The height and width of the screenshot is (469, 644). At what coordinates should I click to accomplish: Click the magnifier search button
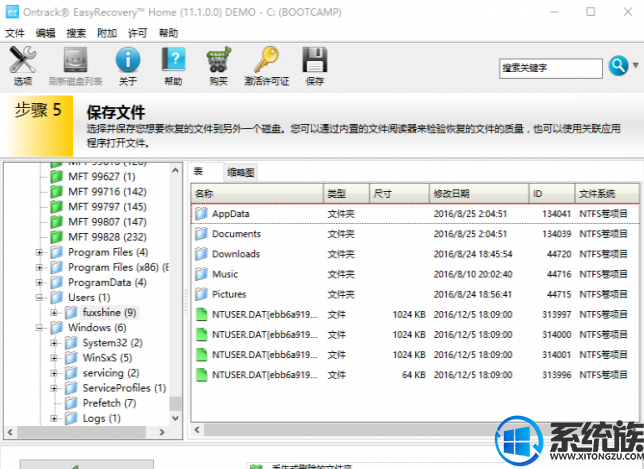tap(618, 66)
